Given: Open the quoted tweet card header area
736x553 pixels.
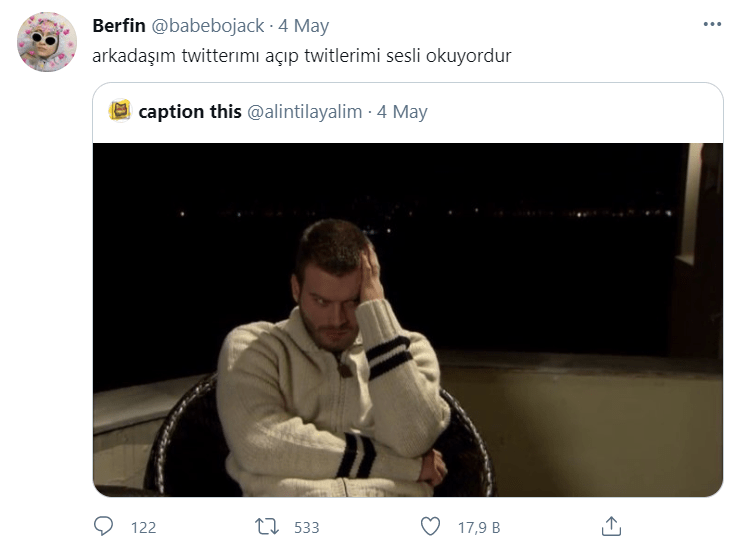Looking at the screenshot, I should pos(407,113).
